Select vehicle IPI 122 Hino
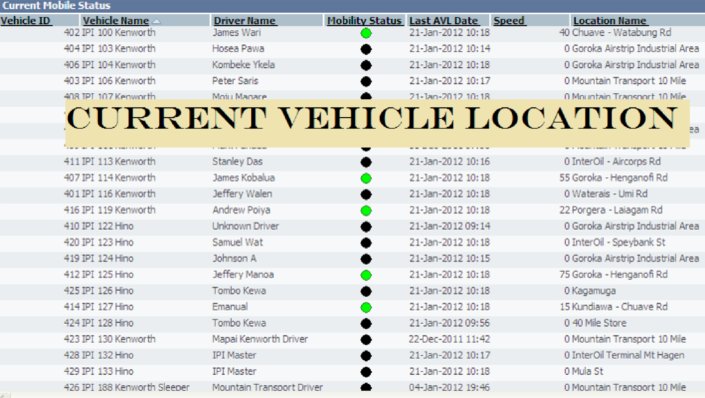 (x=108, y=226)
